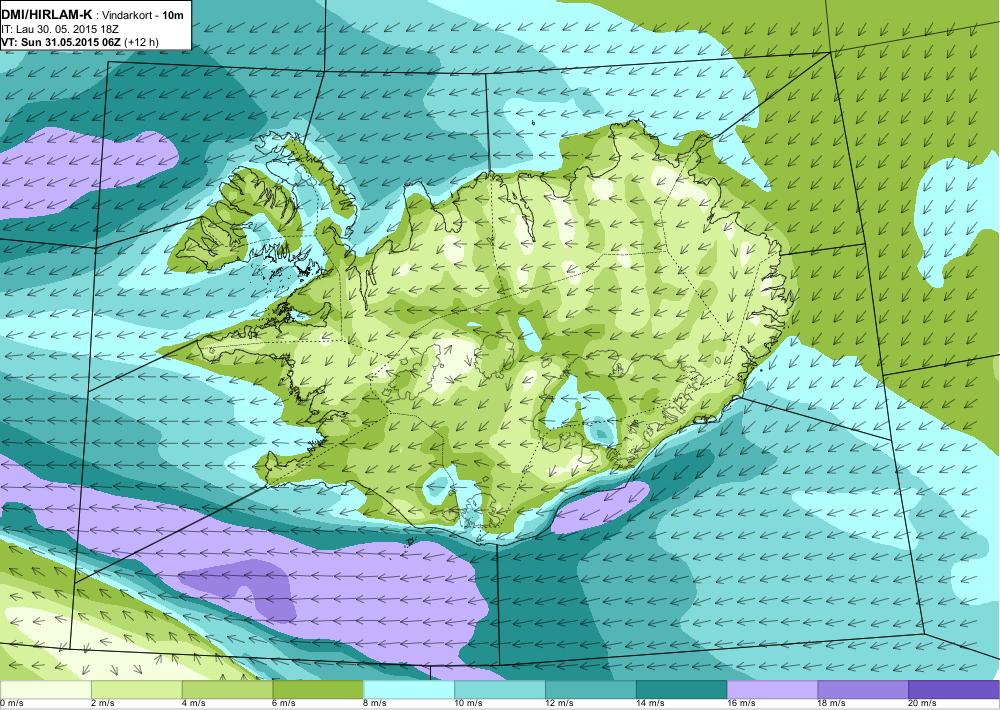This screenshot has width=1000, height=710.
Task: Click the "(+12 h)" forecast offset text
Action: pos(142,42)
